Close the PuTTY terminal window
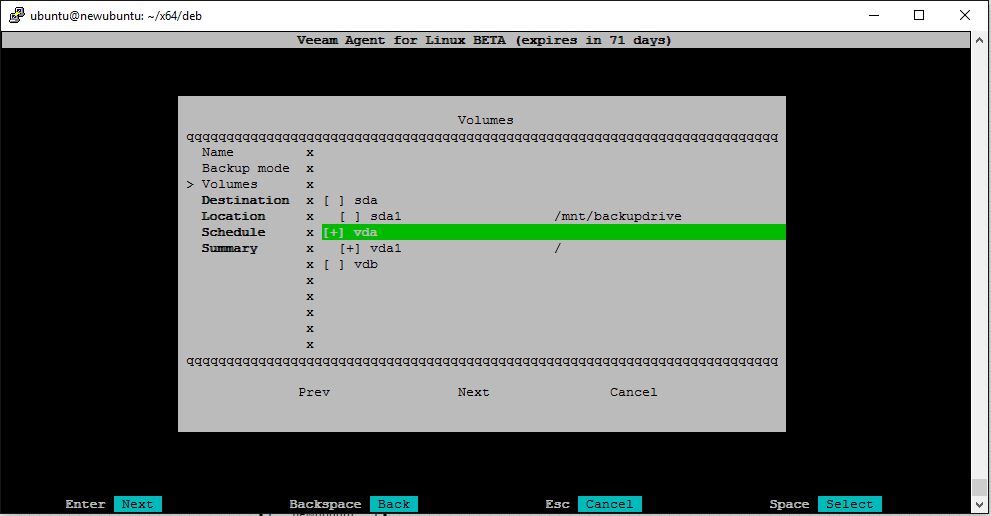 [x=965, y=15]
